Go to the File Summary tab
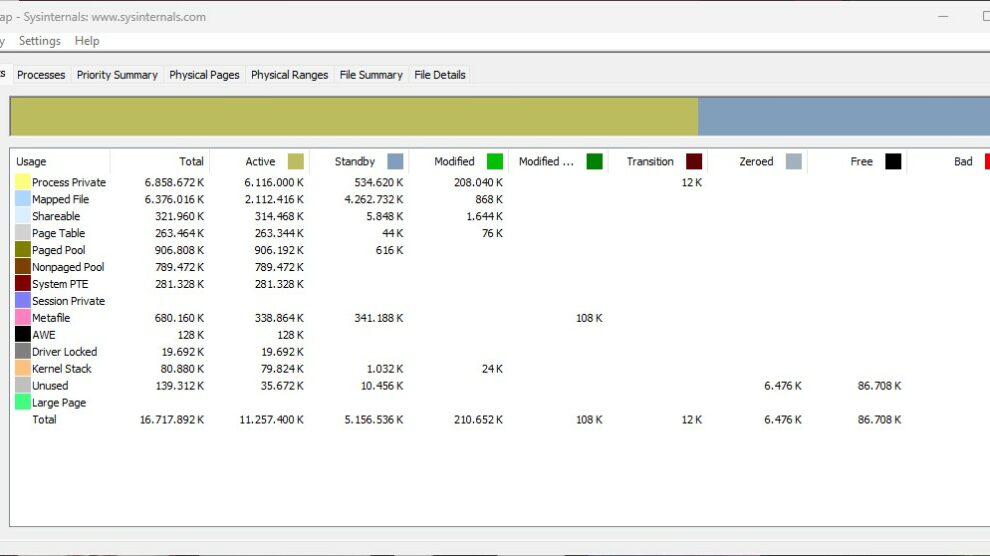Image resolution: width=990 pixels, height=556 pixels. [x=371, y=75]
